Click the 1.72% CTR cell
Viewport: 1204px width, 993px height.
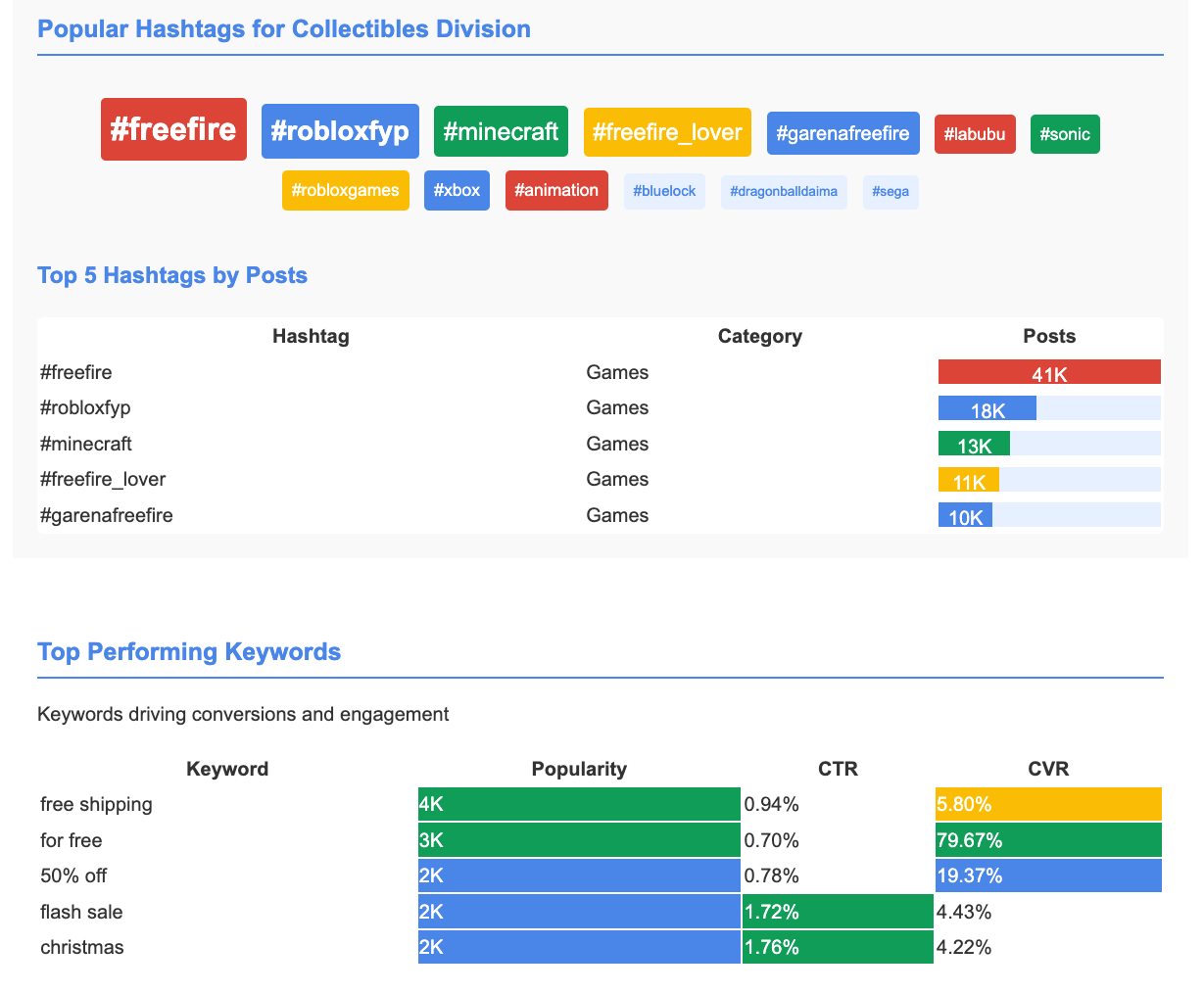838,912
